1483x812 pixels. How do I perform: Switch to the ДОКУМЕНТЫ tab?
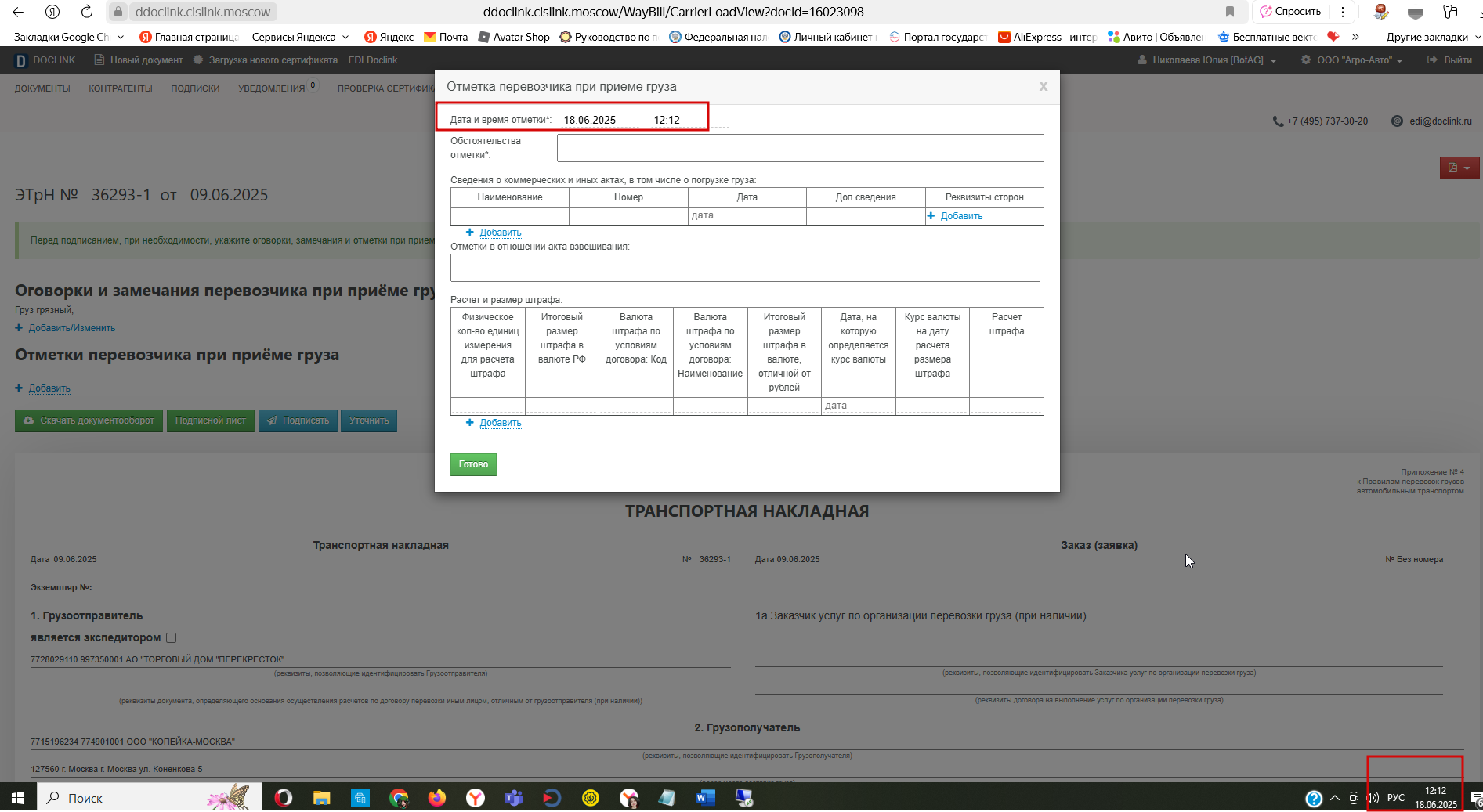coord(42,88)
